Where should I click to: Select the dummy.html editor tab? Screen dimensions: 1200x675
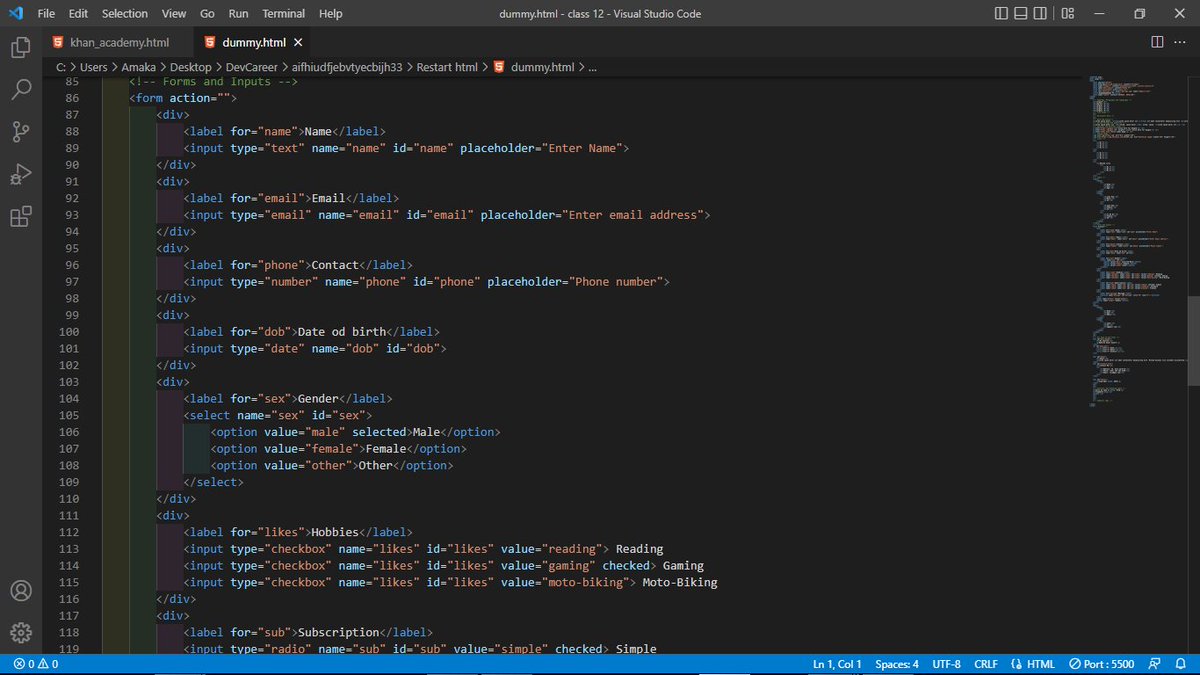click(x=253, y=42)
